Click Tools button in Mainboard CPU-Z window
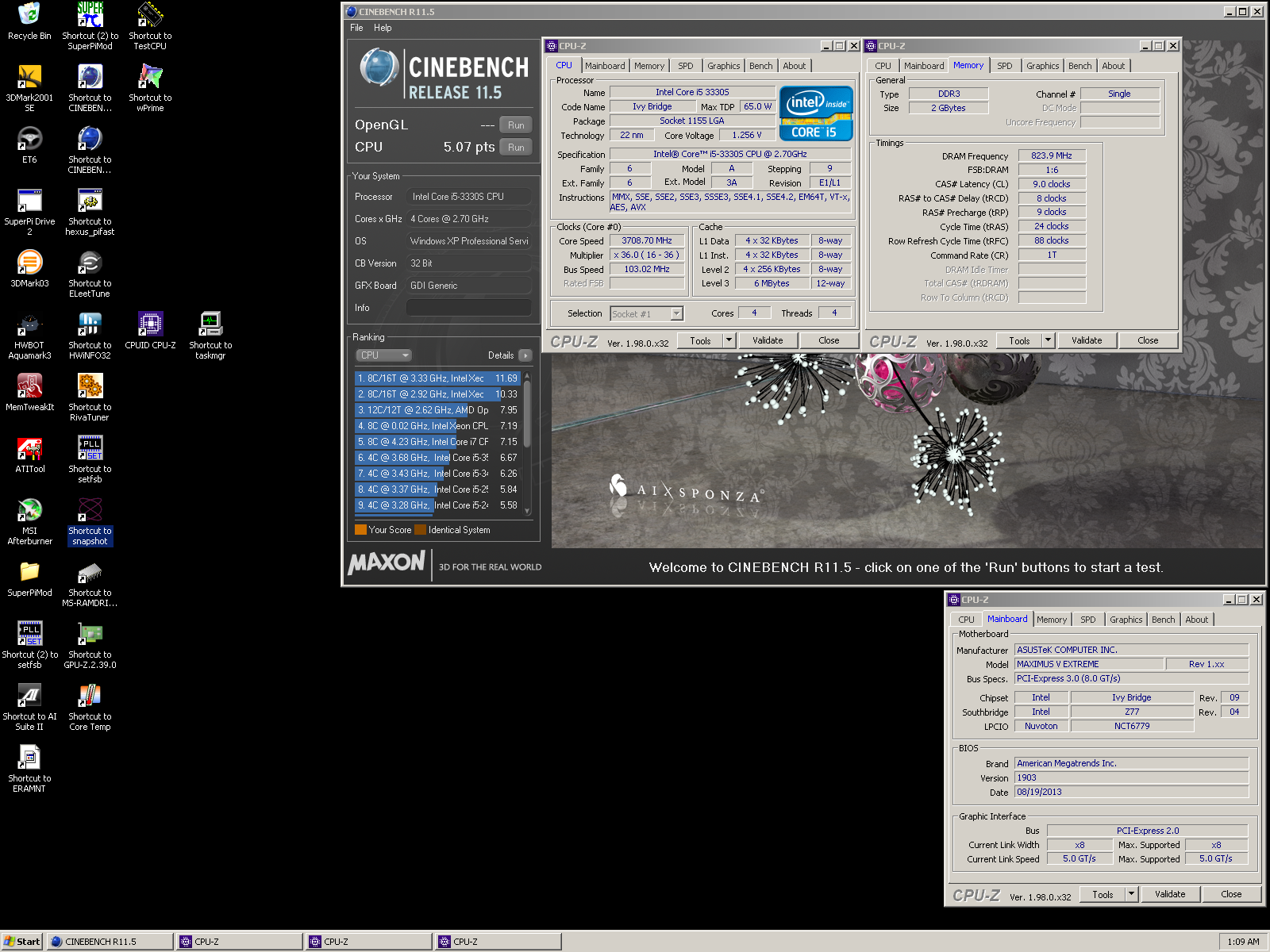1270x952 pixels. tap(1103, 894)
